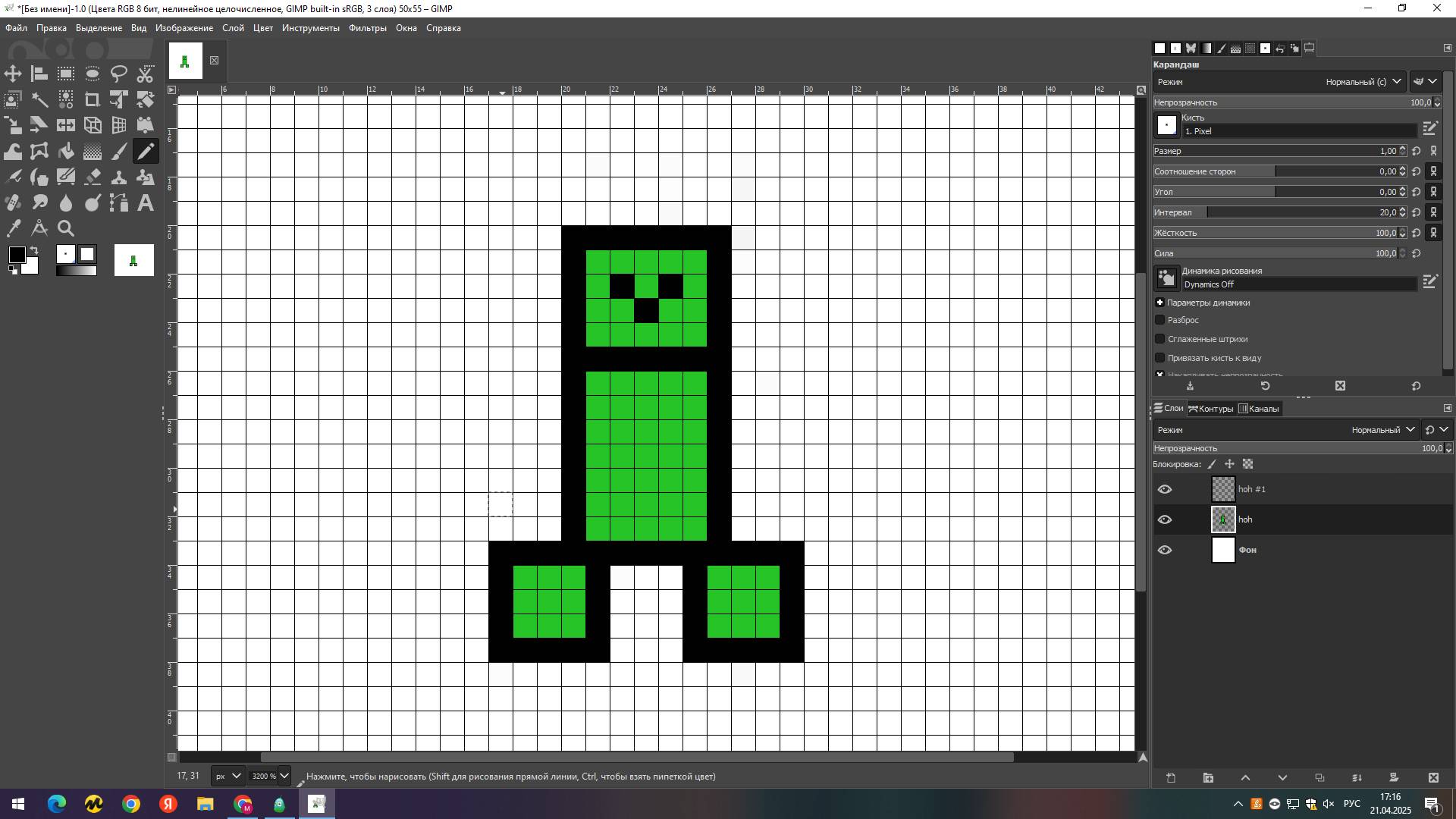This screenshot has height=819, width=1456.
Task: Enable 'Привязать кисть к виду' checkbox
Action: click(1159, 358)
